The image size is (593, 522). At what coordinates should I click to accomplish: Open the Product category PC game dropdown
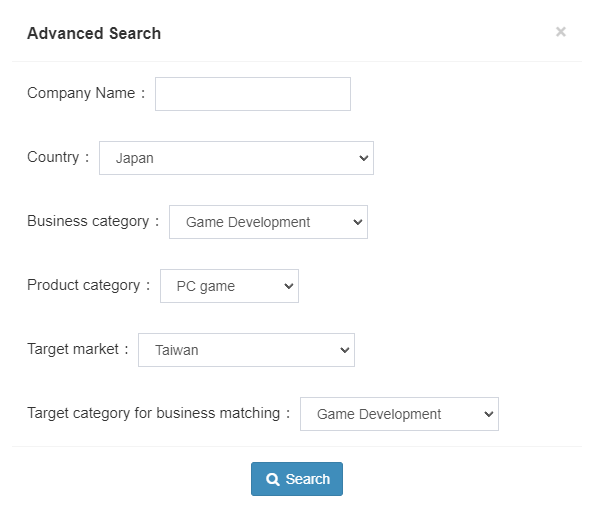pos(229,286)
